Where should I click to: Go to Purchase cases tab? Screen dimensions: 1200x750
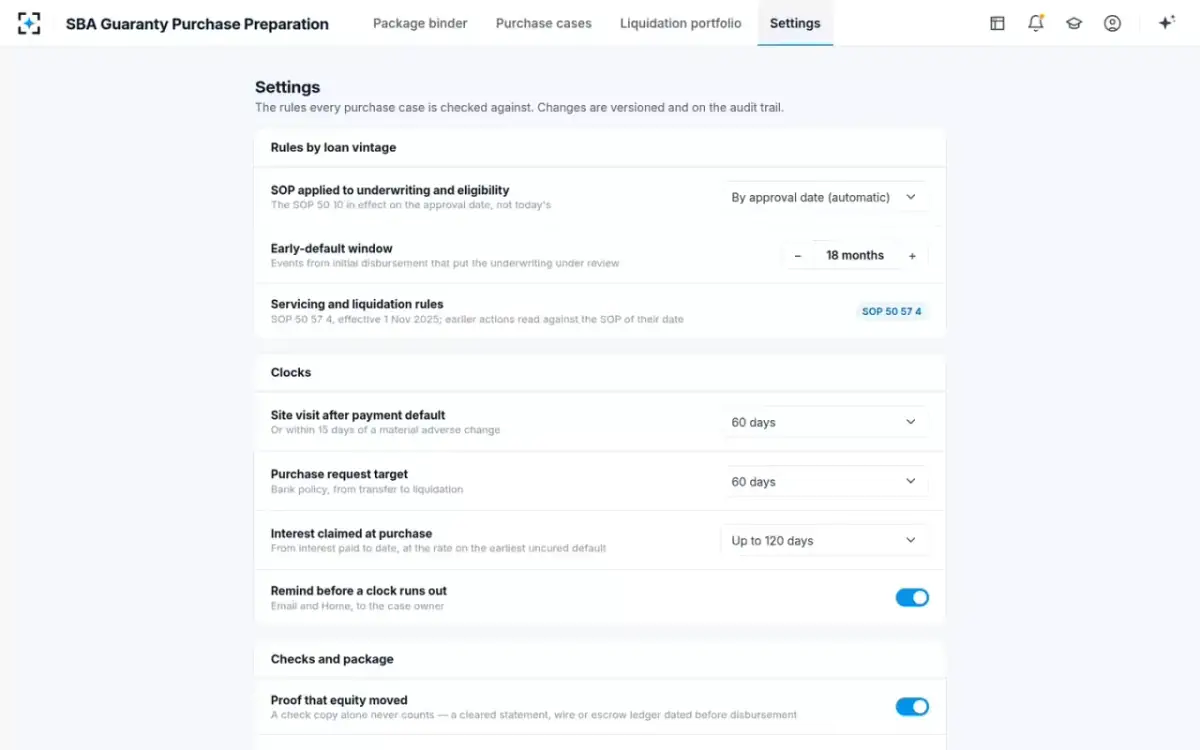[544, 23]
